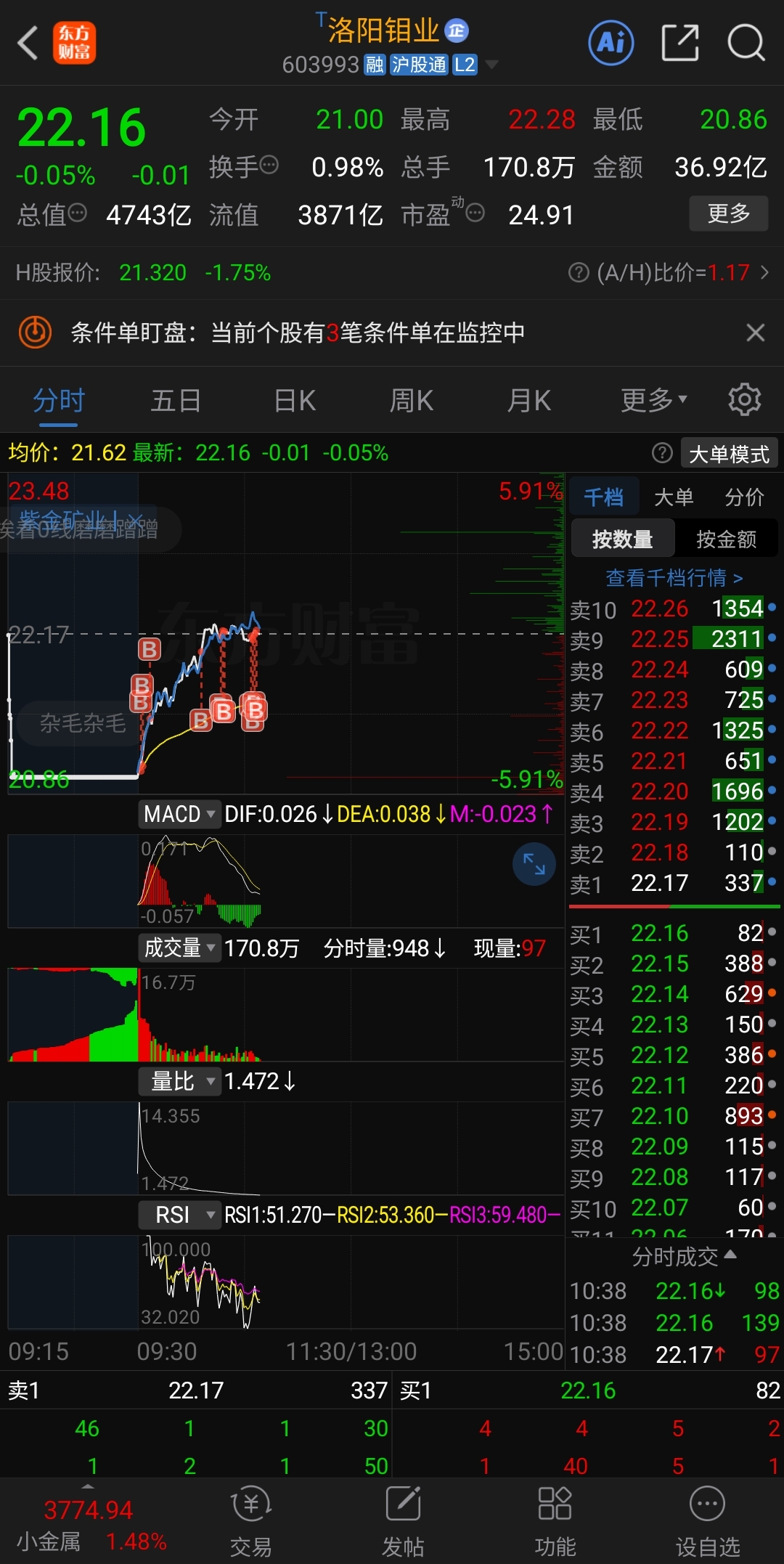Image resolution: width=784 pixels, height=1564 pixels.
Task: Open the stock switch dropdown arrow
Action: [491, 65]
